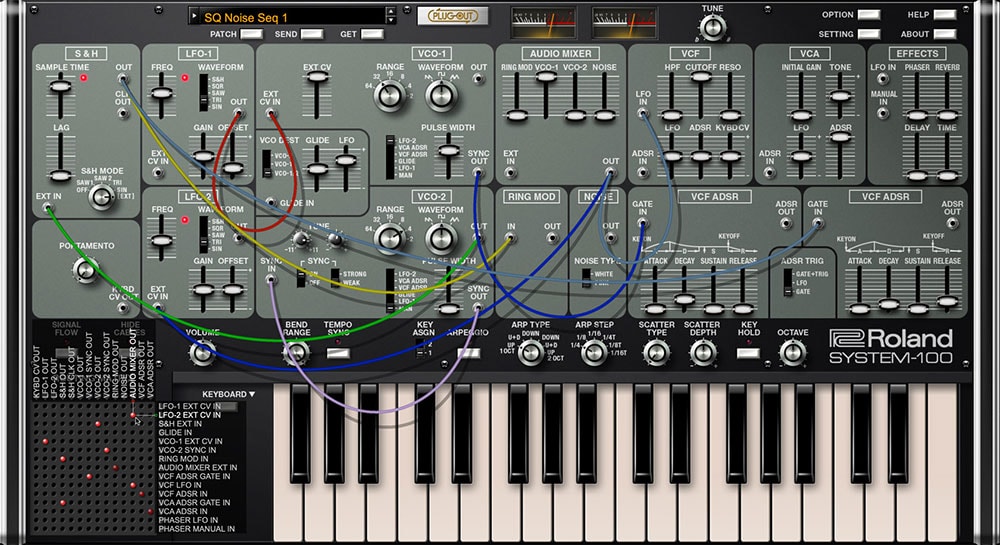Click the SEND button
This screenshot has width=1000, height=545.
(312, 34)
